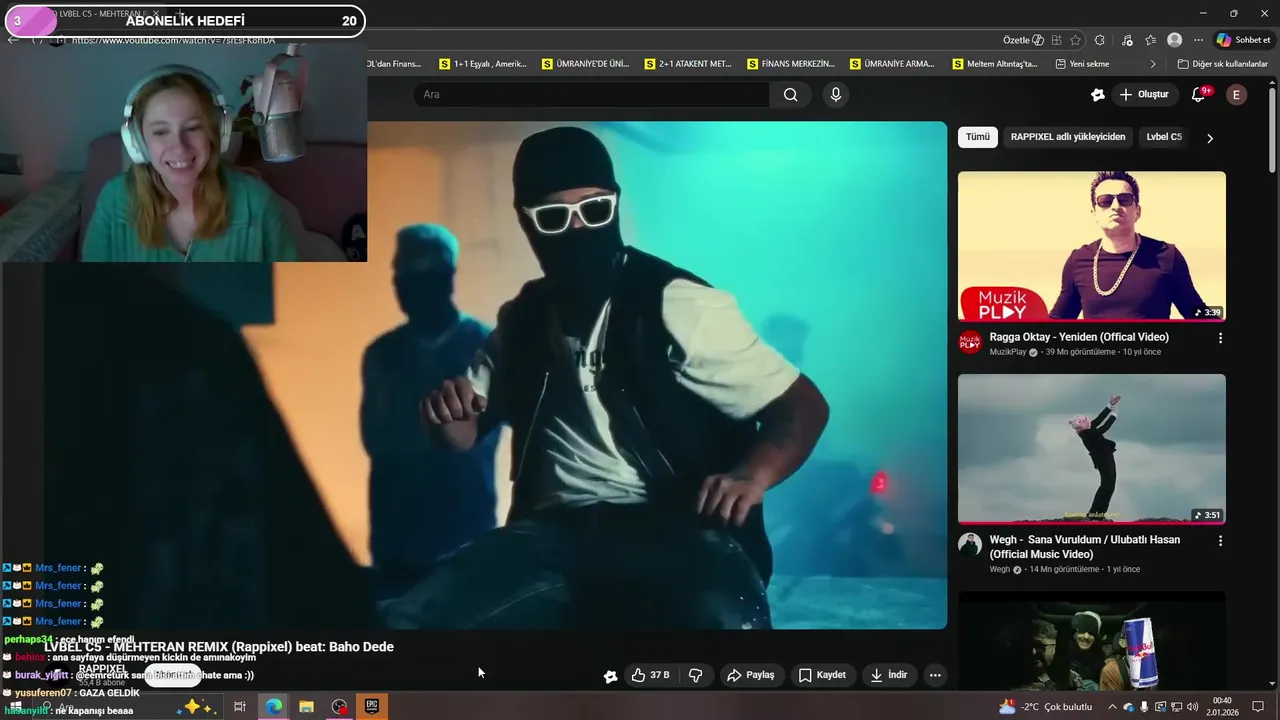Viewport: 1280px width, 720px height.
Task: Open options for Ragga Oktay video
Action: [x=1220, y=338]
